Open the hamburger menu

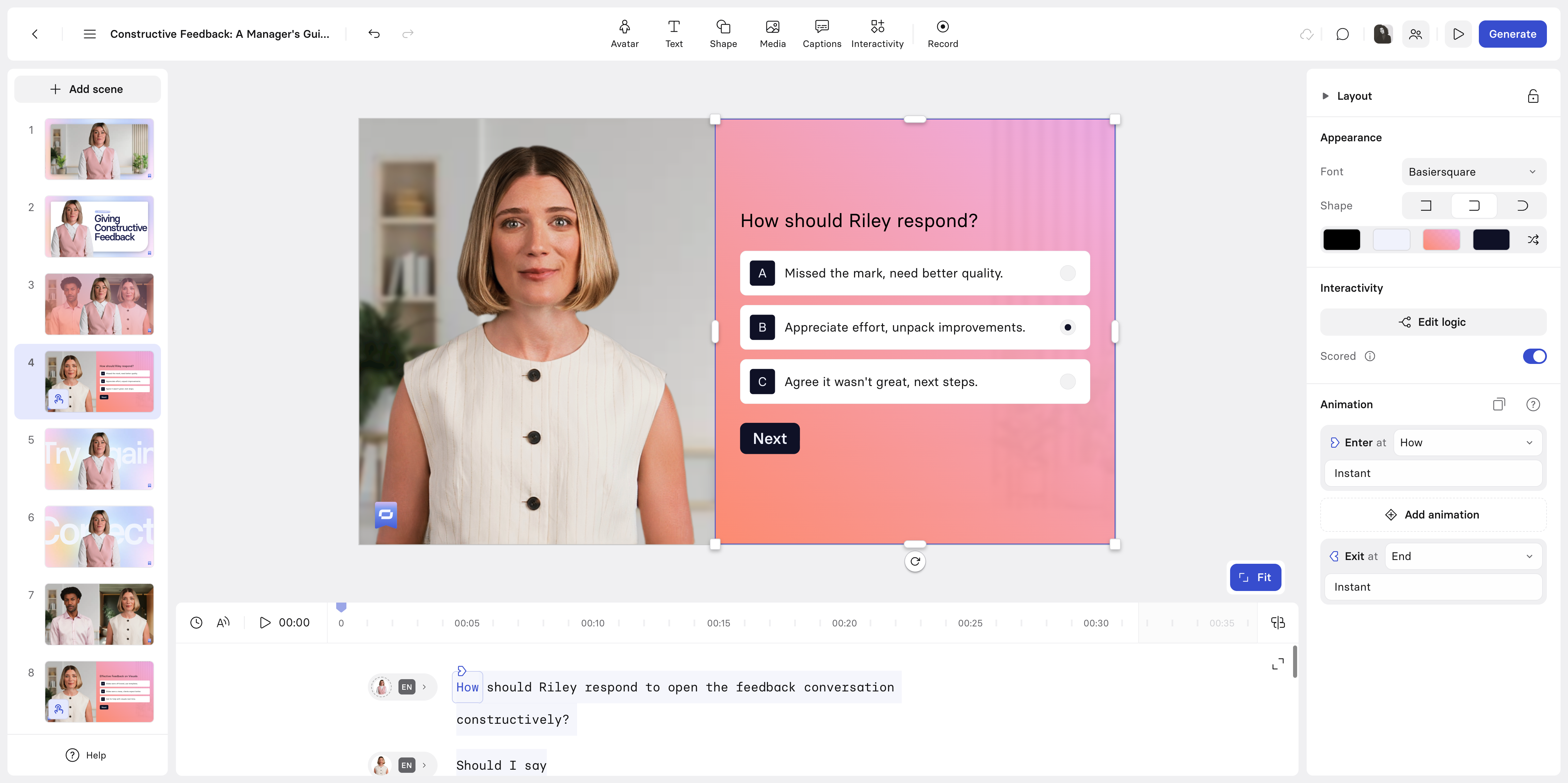pyautogui.click(x=89, y=34)
